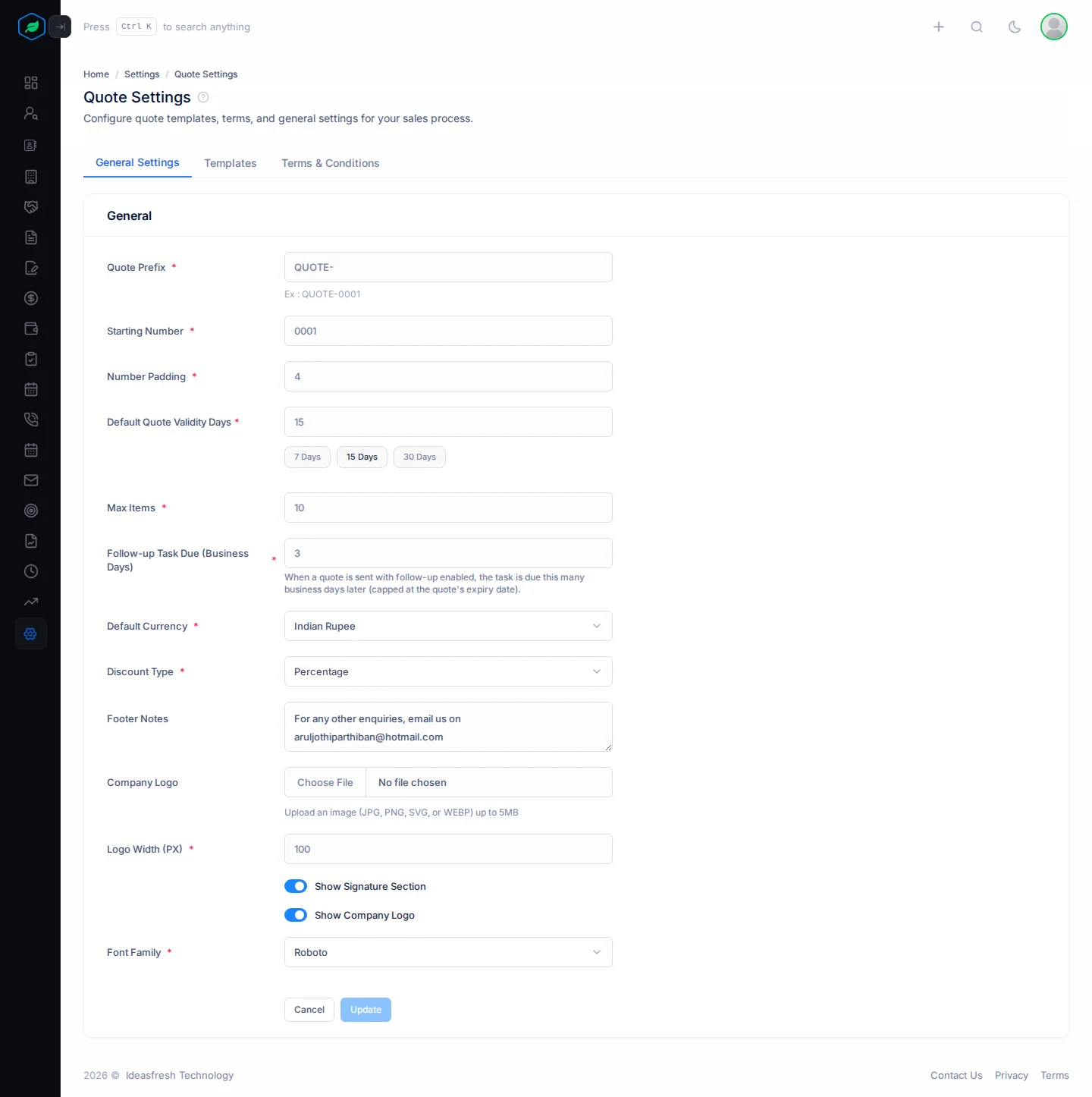Open the Default Currency dropdown
The width and height of the screenshot is (1092, 1097).
point(448,626)
